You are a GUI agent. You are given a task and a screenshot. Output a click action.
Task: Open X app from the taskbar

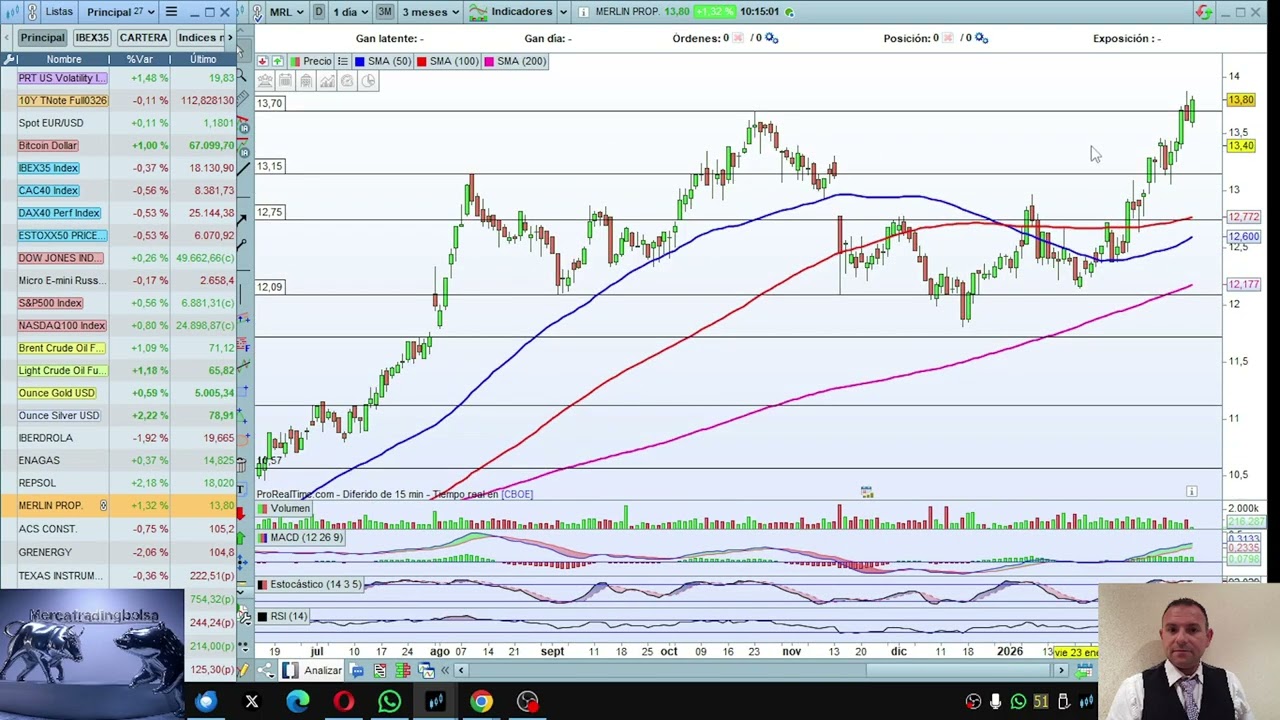click(x=252, y=701)
